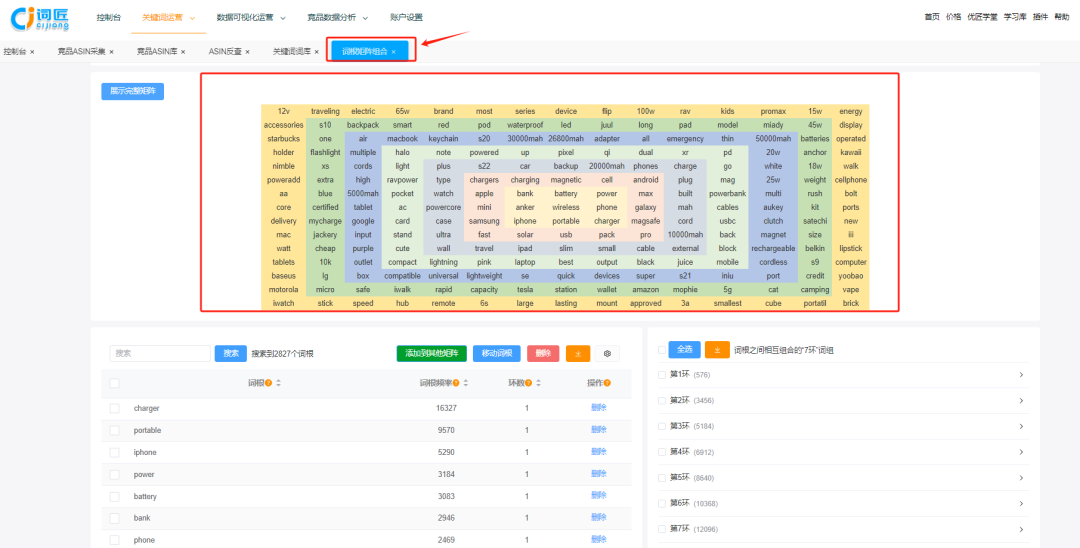
Task: Click the 展示完整矩阵 button
Action: click(132, 92)
